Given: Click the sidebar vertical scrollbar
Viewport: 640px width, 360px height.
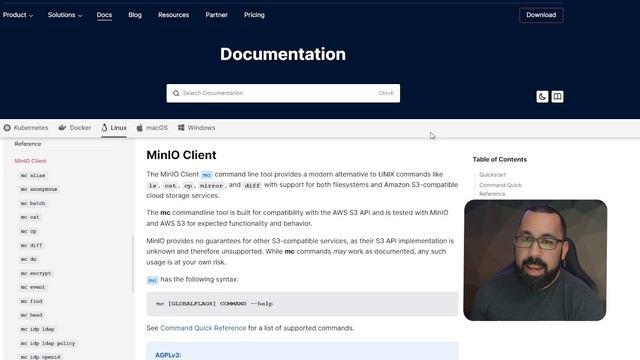Looking at the screenshot, I should coord(133,264).
